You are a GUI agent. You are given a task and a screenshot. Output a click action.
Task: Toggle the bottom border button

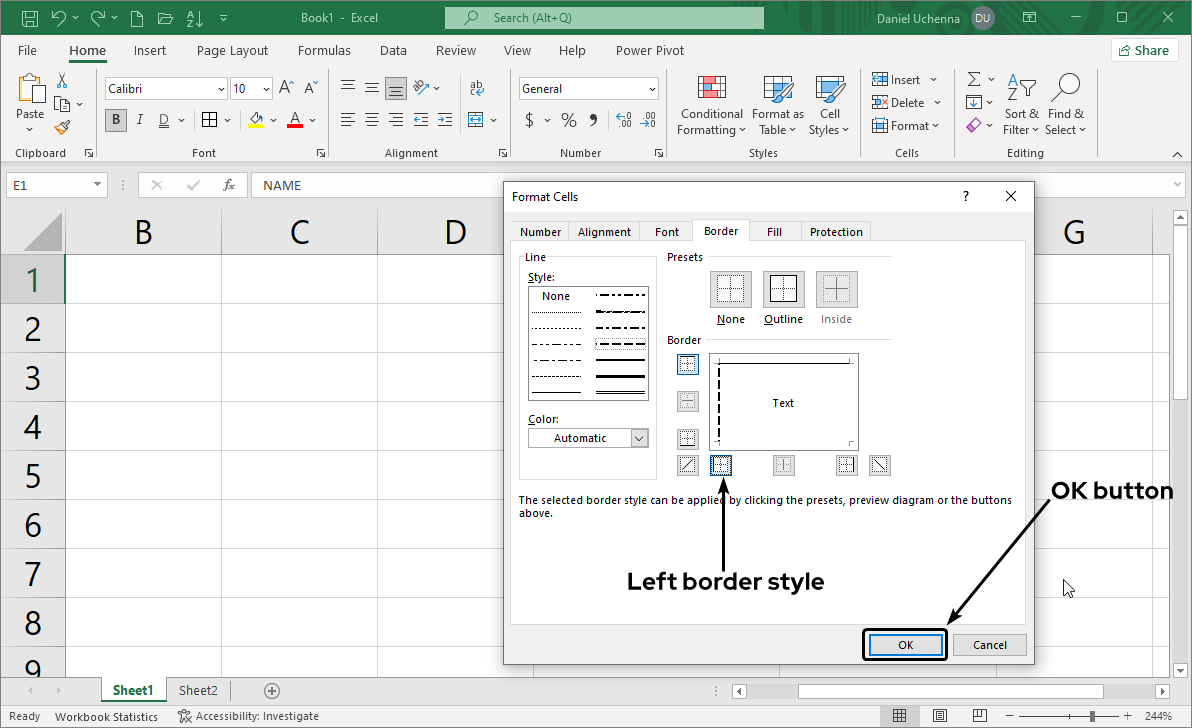tap(687, 439)
